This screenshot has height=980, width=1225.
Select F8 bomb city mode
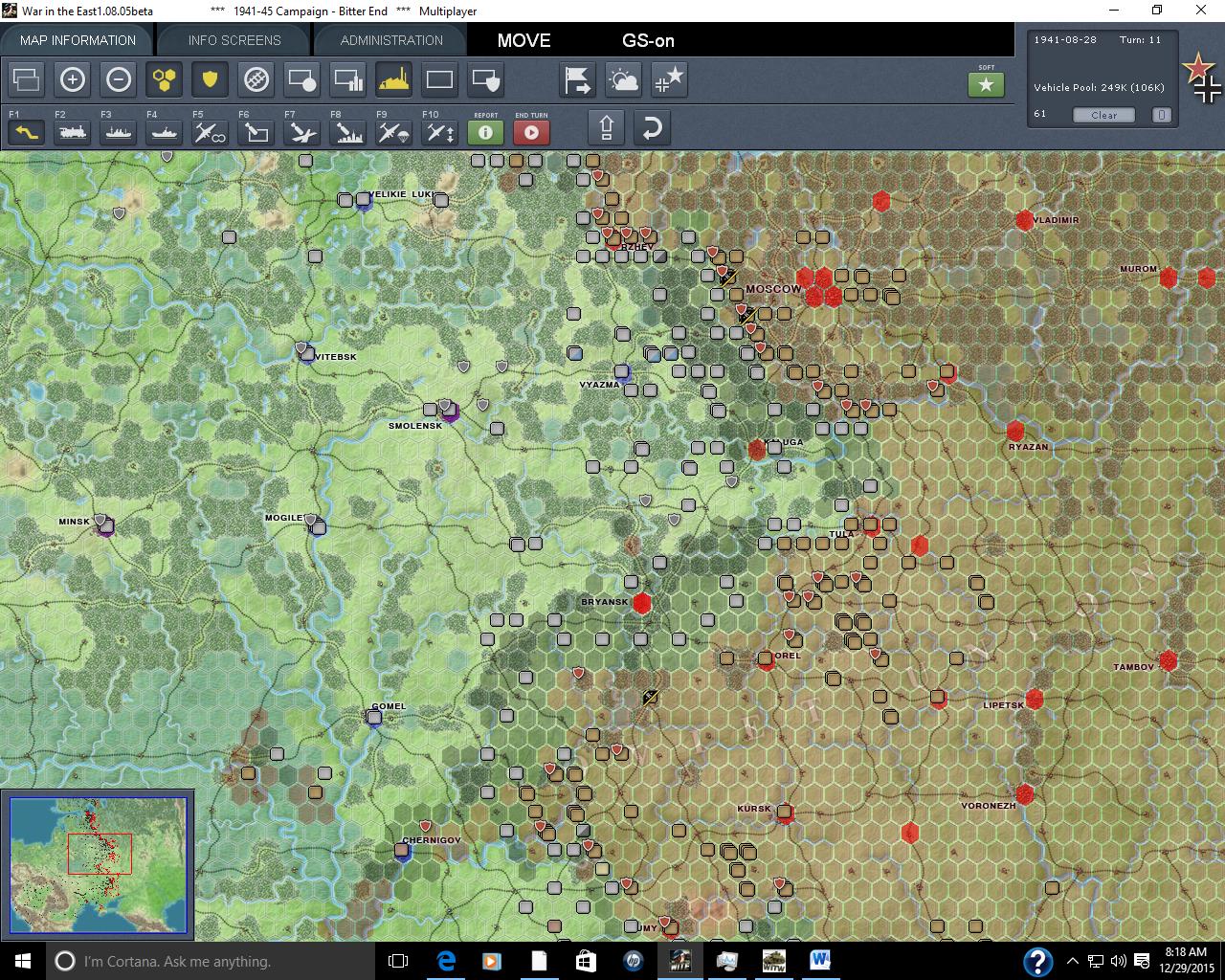click(348, 130)
